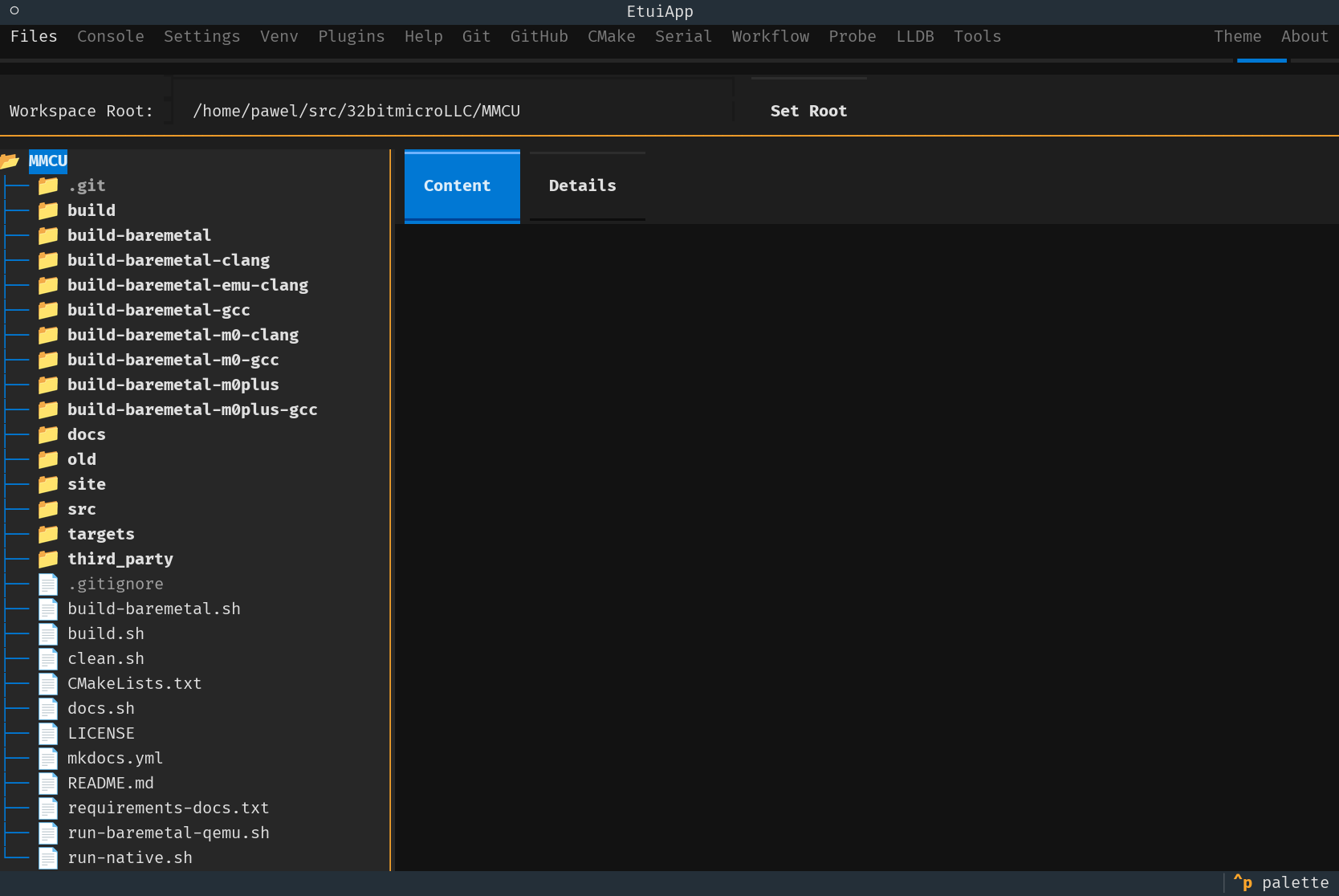Screen dimensions: 1339x896
Task: Click the mkdocs.yml file icon
Action: (x=48, y=758)
